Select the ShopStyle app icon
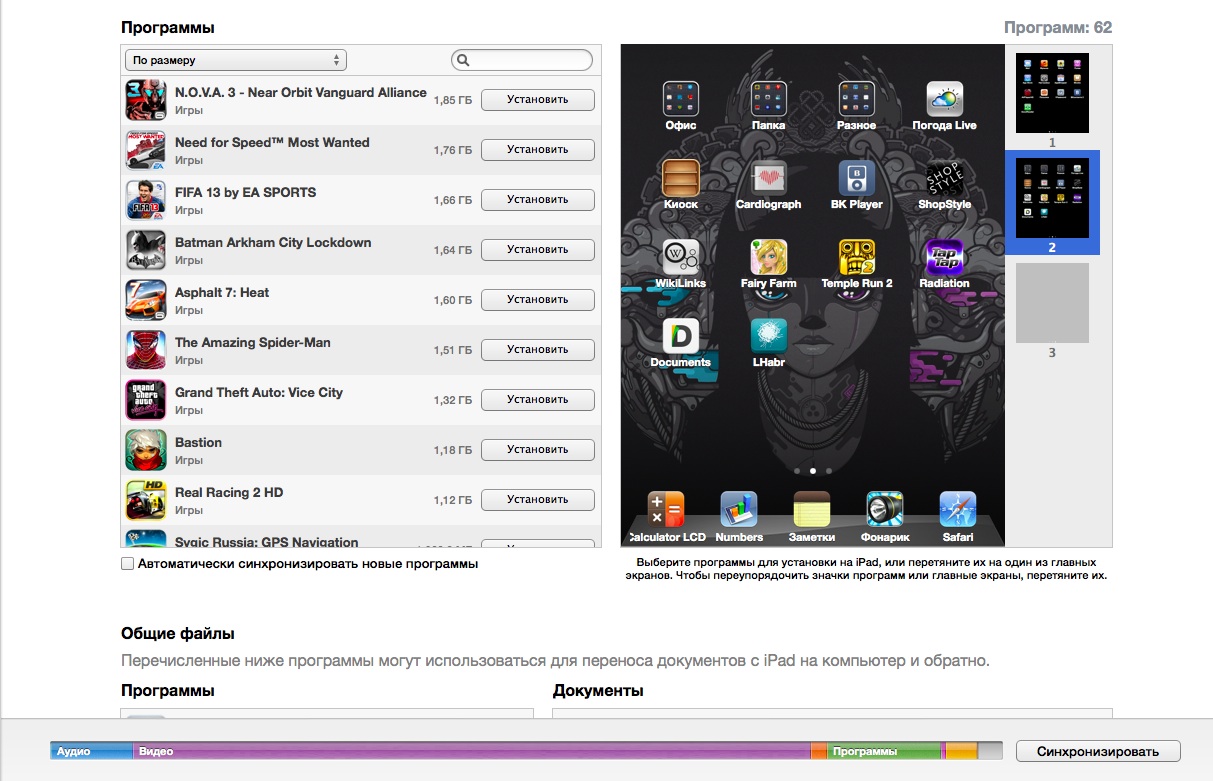 (945, 179)
